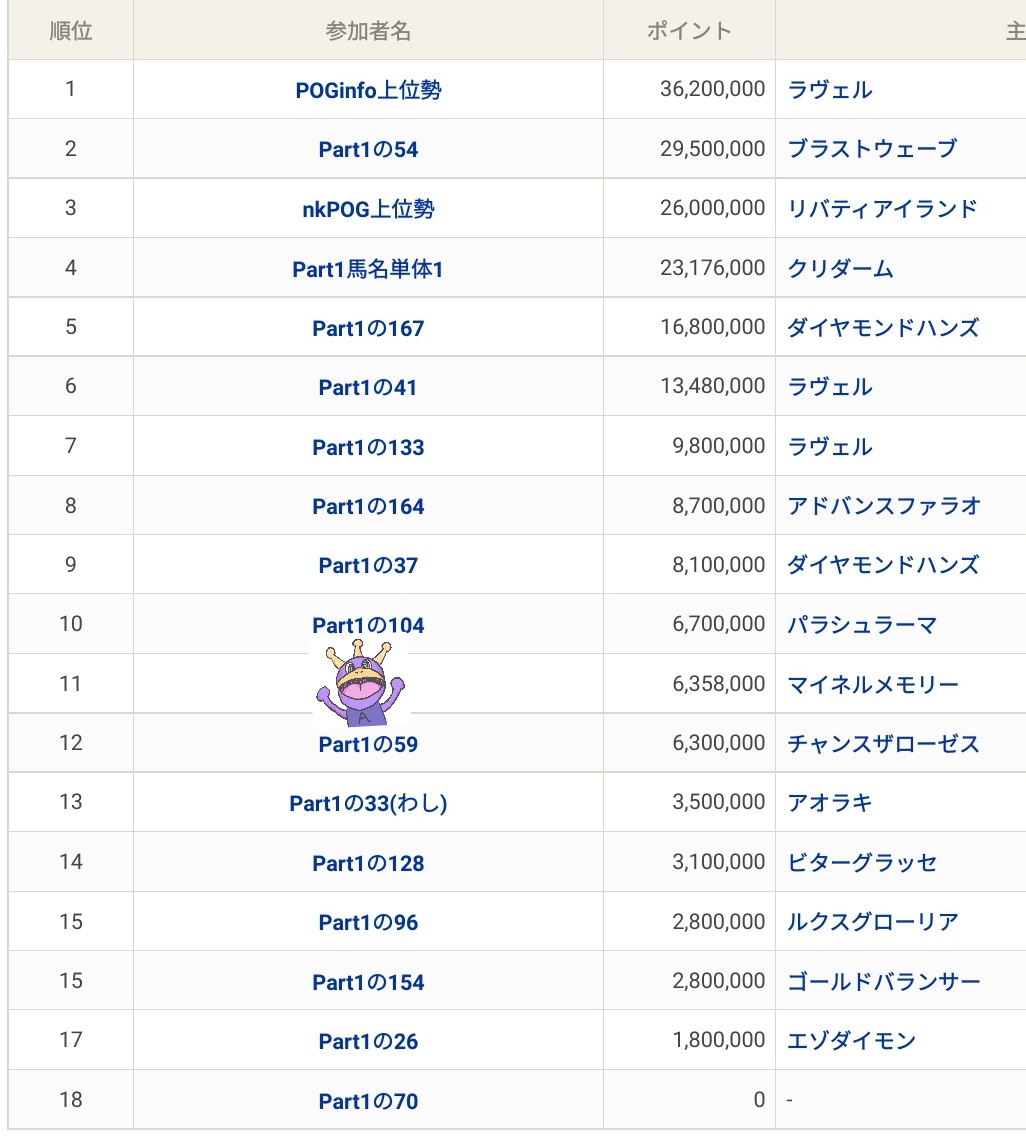Select the nkPOG上位勢 participant link

[368, 209]
